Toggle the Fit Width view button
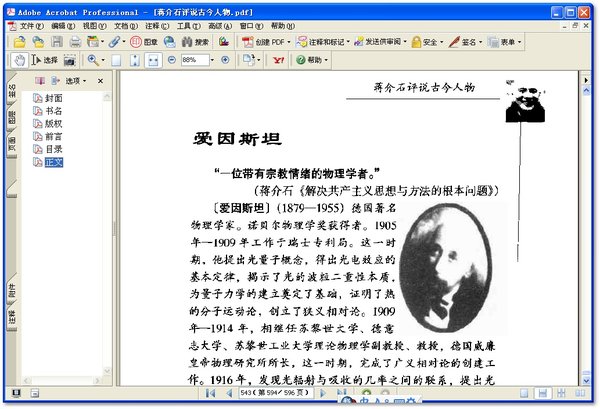 coord(153,60)
